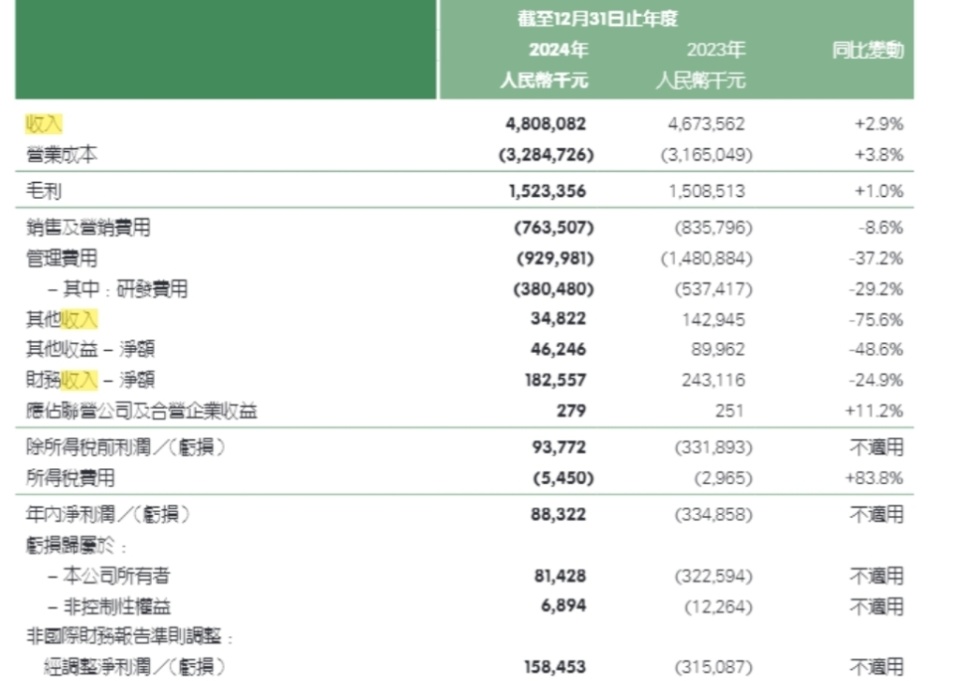
Task: Click the 毛利 row label
Action: (43, 191)
